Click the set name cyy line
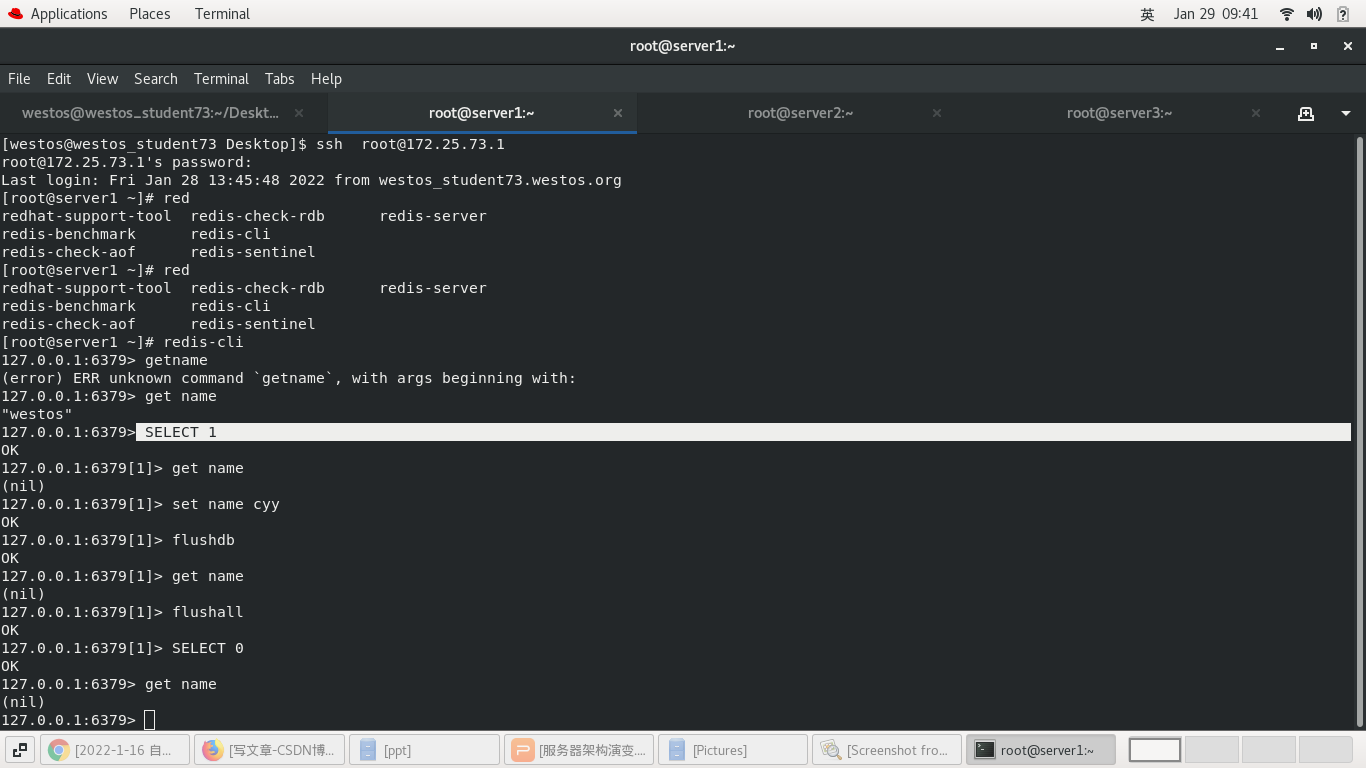 [140, 504]
